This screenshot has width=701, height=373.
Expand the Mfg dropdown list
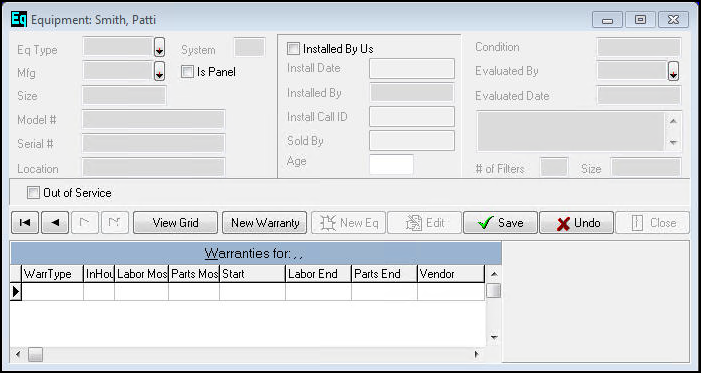pyautogui.click(x=160, y=72)
